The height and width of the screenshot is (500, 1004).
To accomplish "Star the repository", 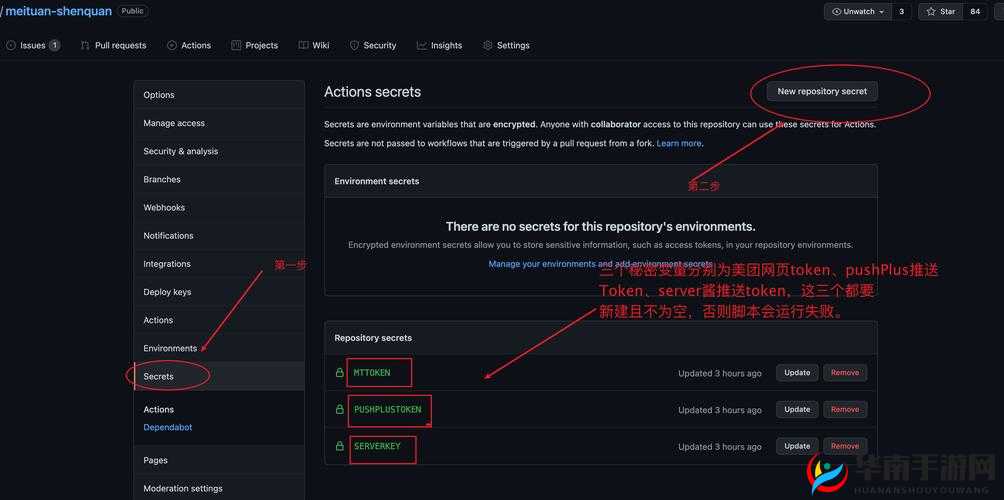I will point(940,12).
